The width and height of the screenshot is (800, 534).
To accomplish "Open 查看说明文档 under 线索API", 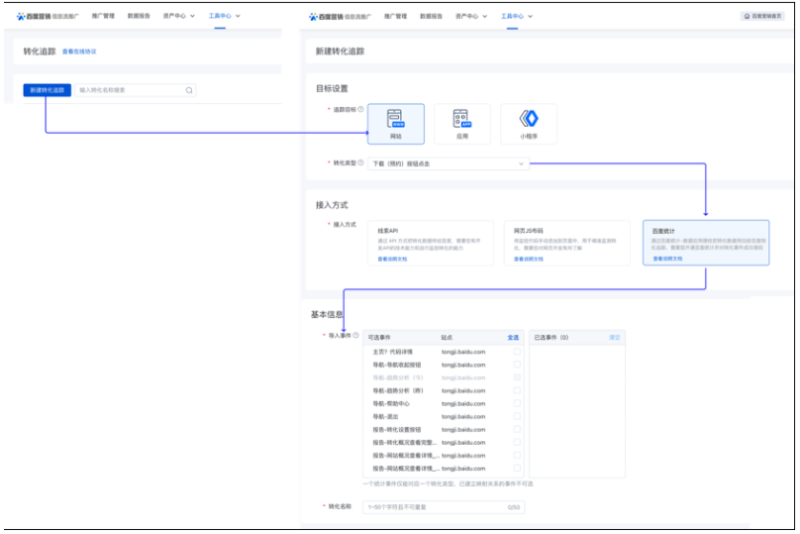I will [x=392, y=259].
